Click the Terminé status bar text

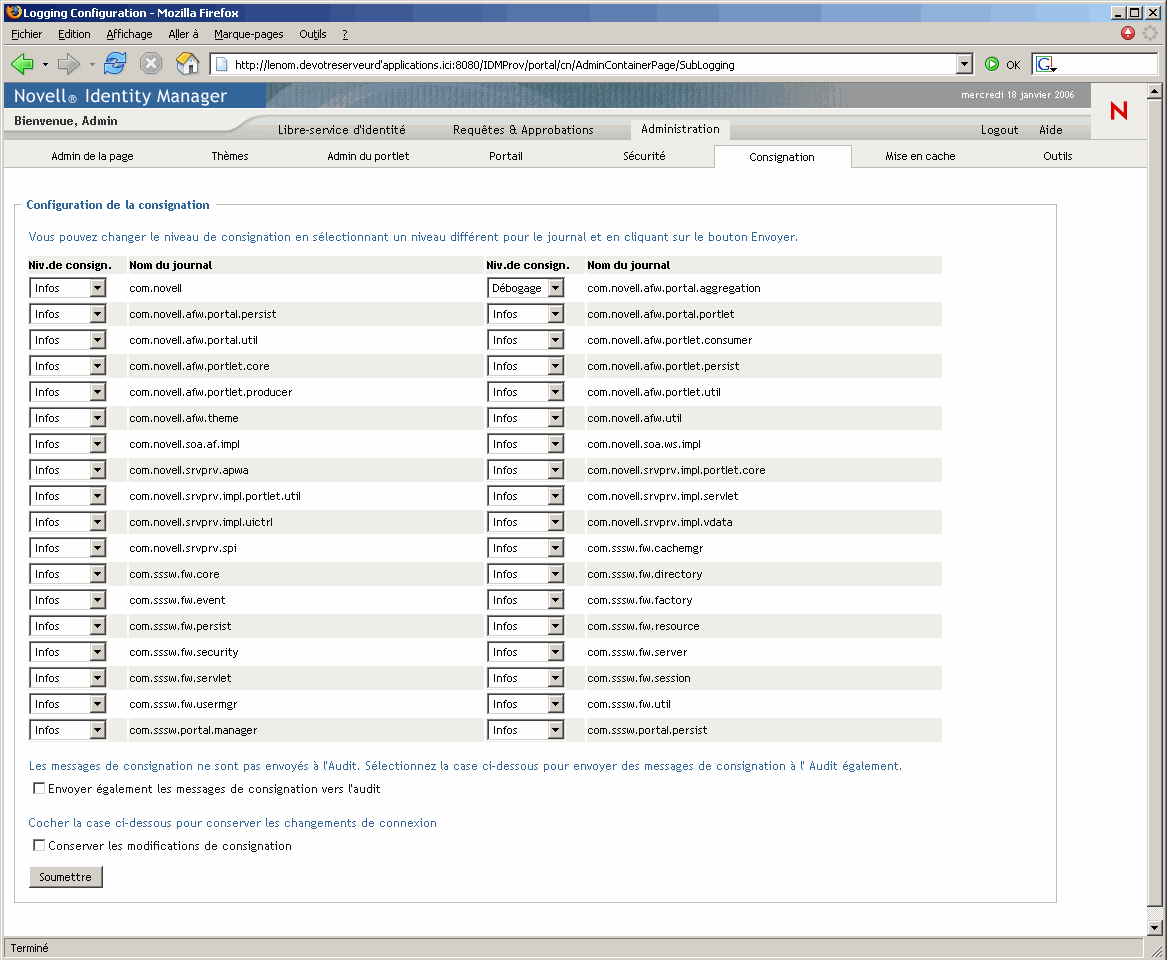point(29,948)
